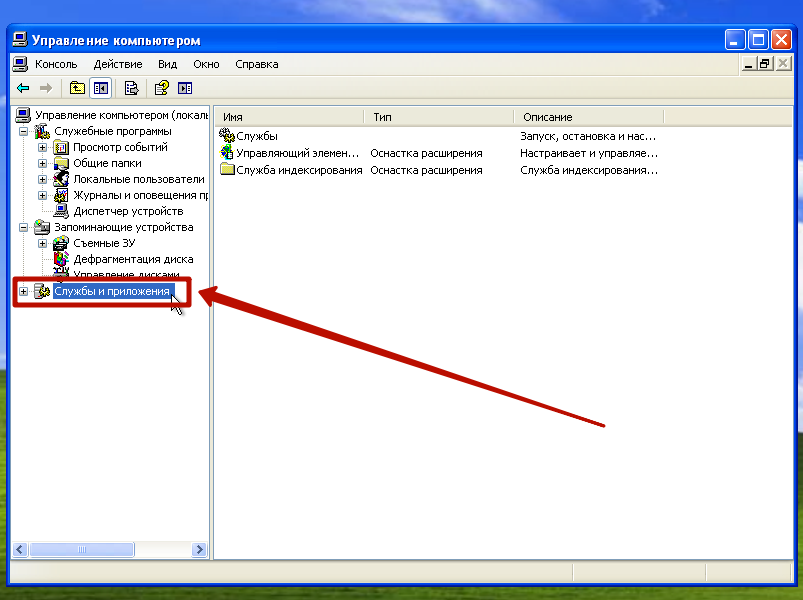Select Диспетчер устройств in the tree
803x600 pixels.
click(127, 211)
